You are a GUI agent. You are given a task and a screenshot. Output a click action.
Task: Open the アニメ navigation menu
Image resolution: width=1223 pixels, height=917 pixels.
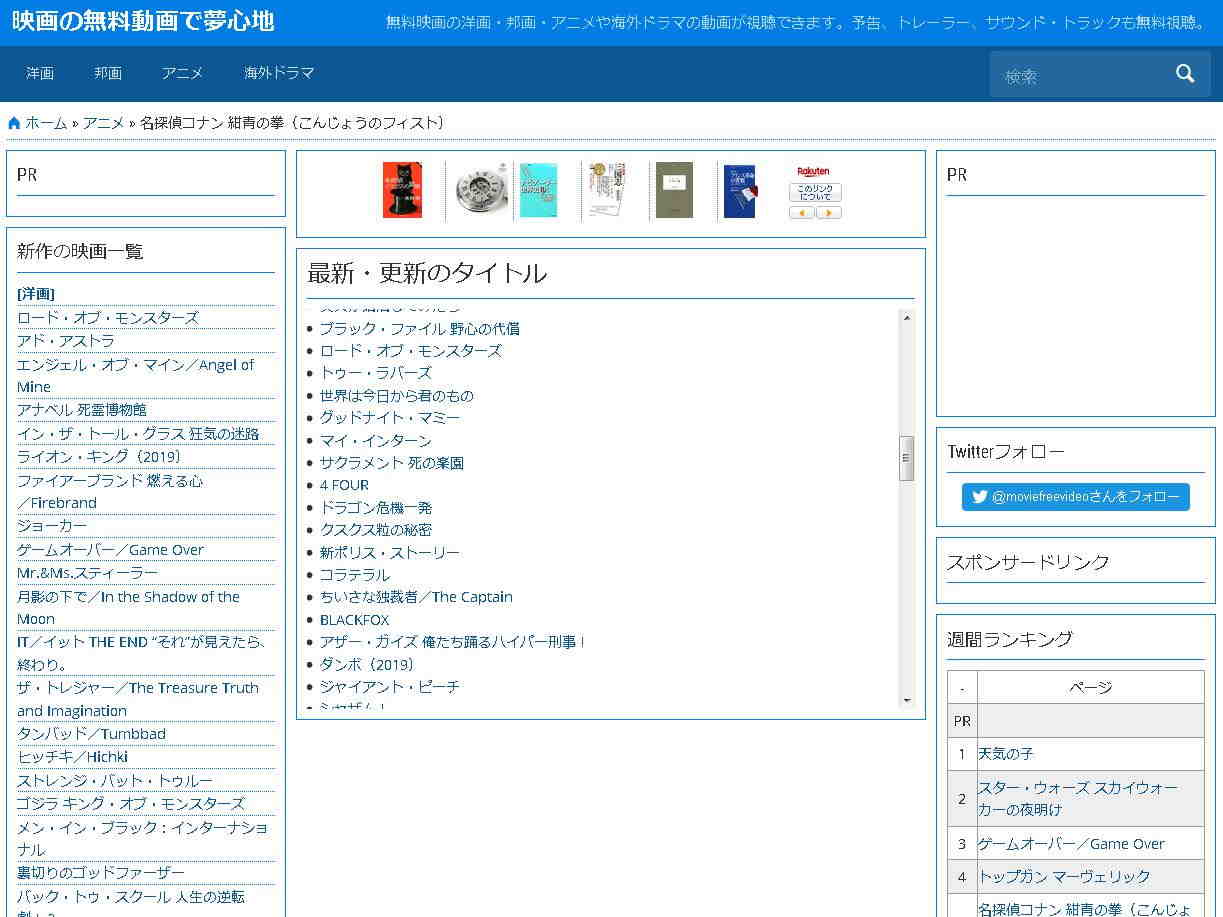[182, 73]
